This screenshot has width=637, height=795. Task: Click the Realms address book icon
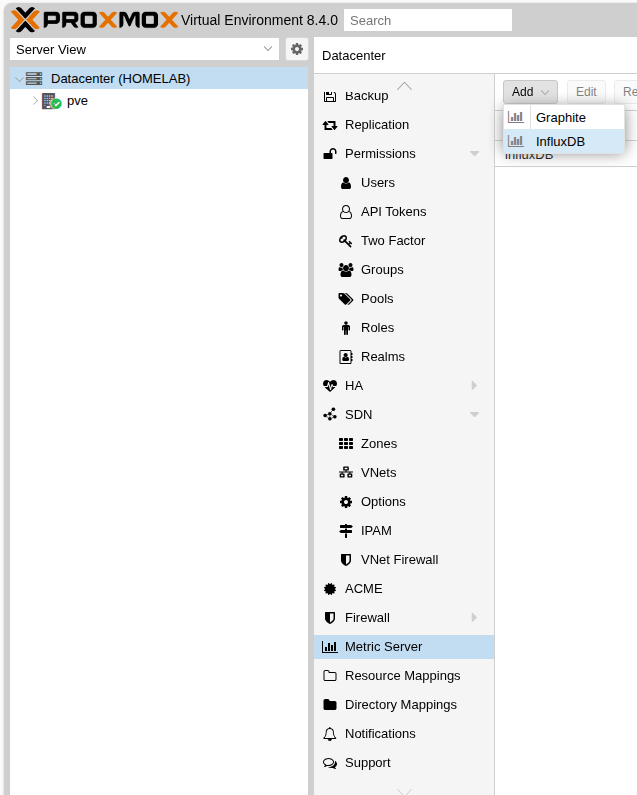(346, 357)
